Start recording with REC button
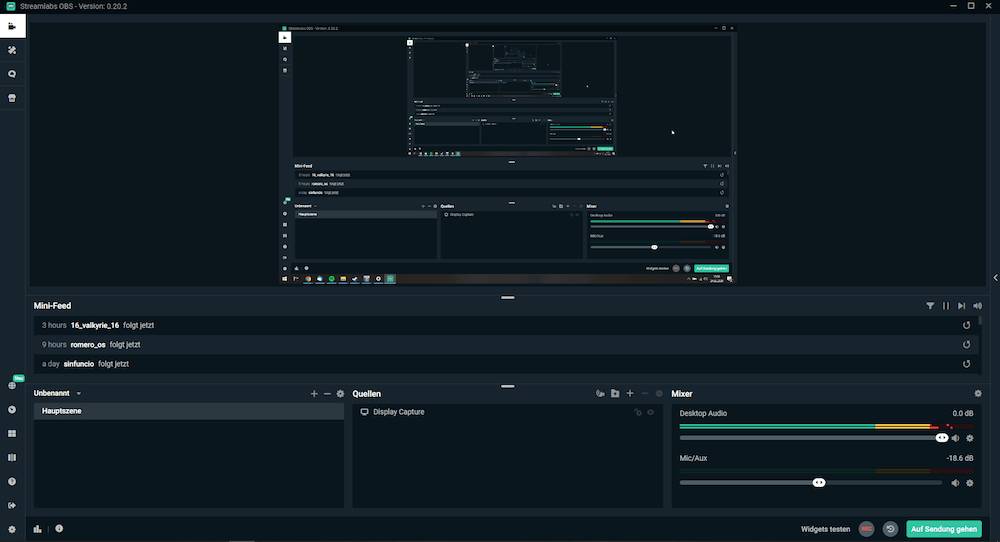This screenshot has height=542, width=1000. click(866, 529)
